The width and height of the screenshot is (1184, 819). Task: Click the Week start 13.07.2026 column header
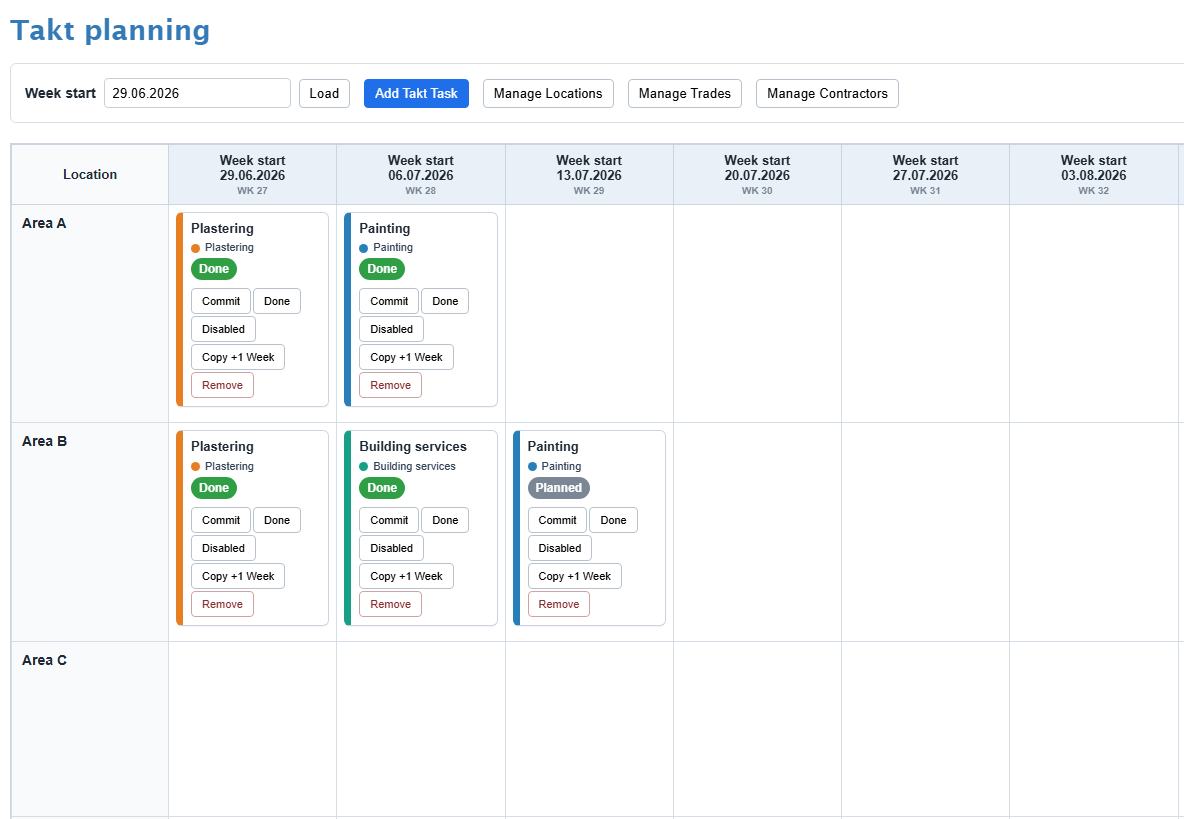pyautogui.click(x=589, y=174)
